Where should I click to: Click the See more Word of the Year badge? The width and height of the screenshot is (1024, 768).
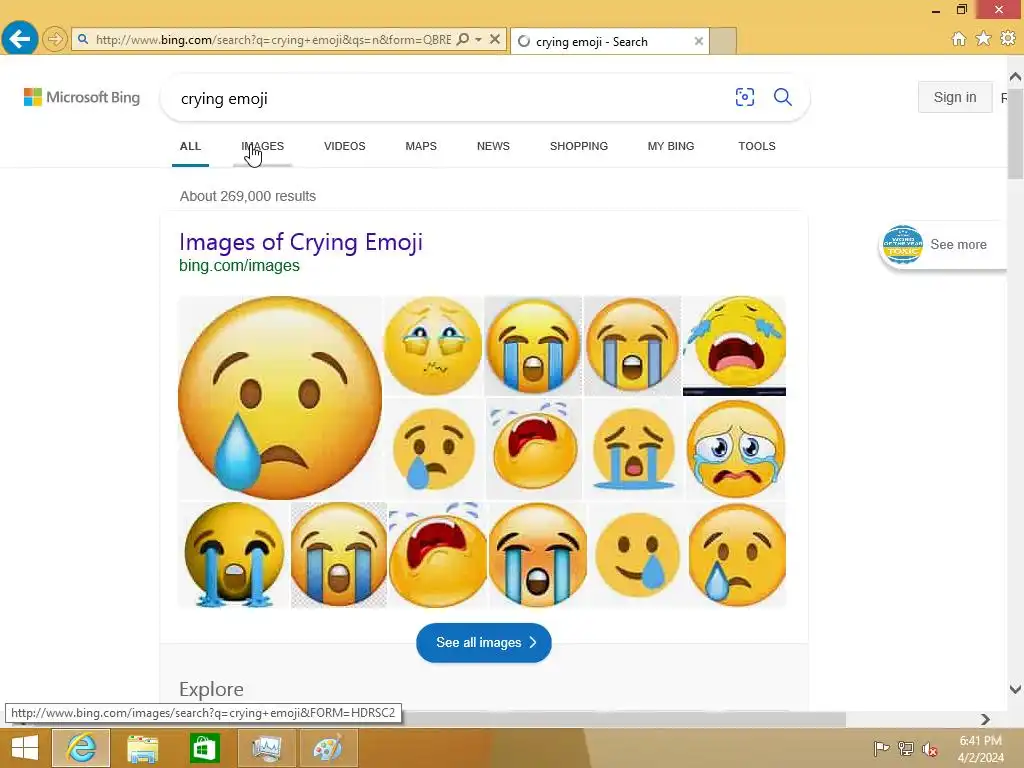coord(942,245)
